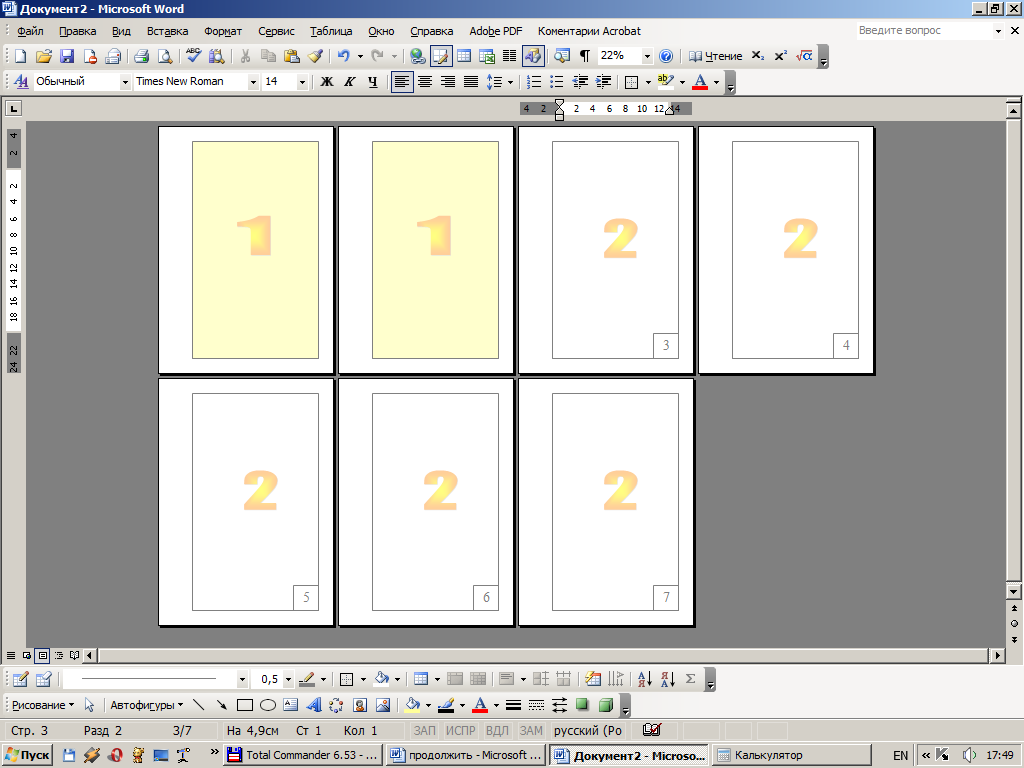Switch to Чтение reading mode
The width and height of the screenshot is (1024, 768).
tap(715, 56)
